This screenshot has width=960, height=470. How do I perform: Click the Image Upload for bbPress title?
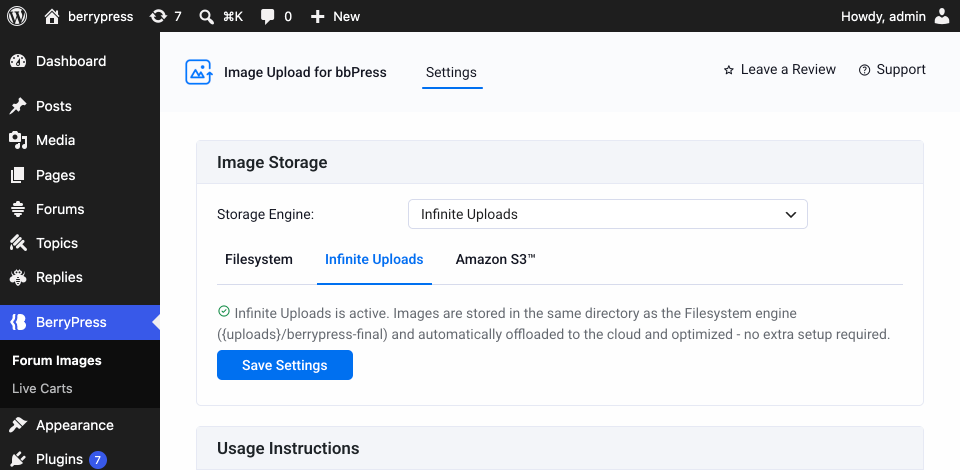pos(305,72)
